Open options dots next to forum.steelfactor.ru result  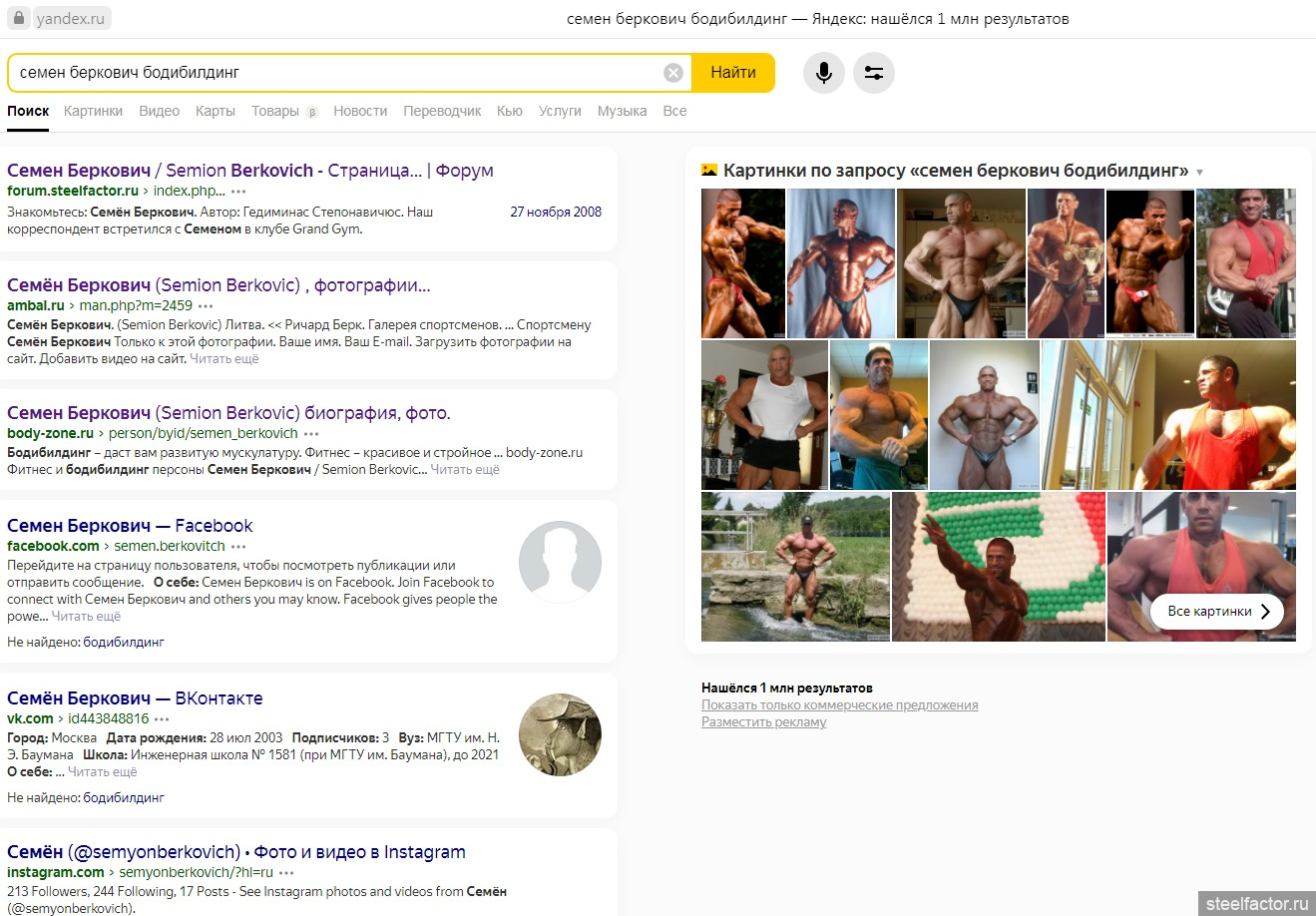point(238,192)
